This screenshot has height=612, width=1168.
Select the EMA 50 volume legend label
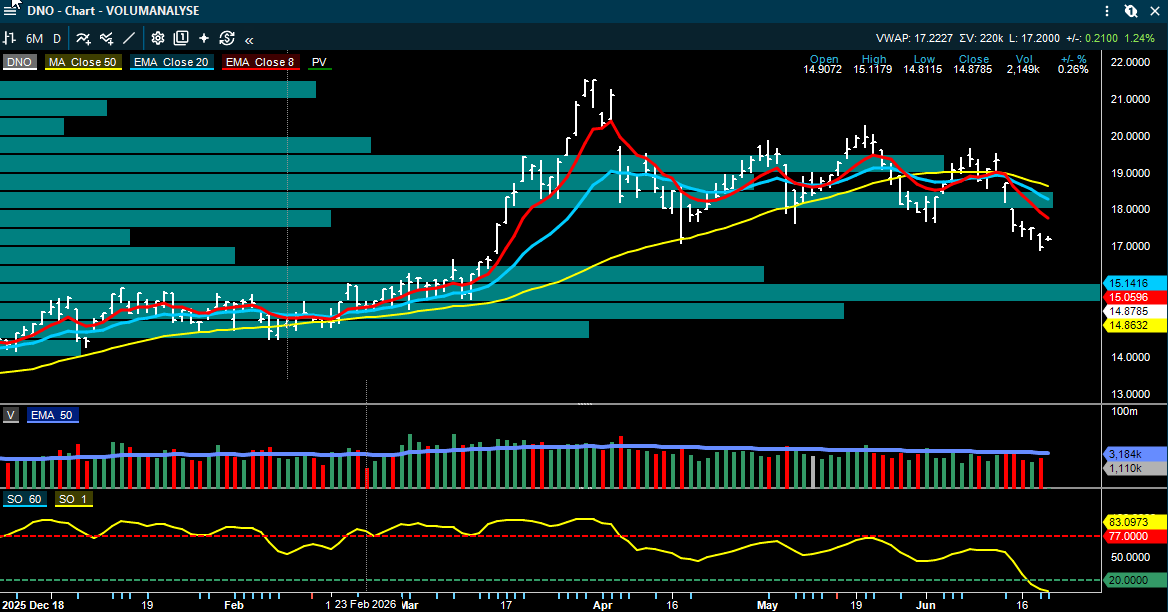pyautogui.click(x=52, y=415)
